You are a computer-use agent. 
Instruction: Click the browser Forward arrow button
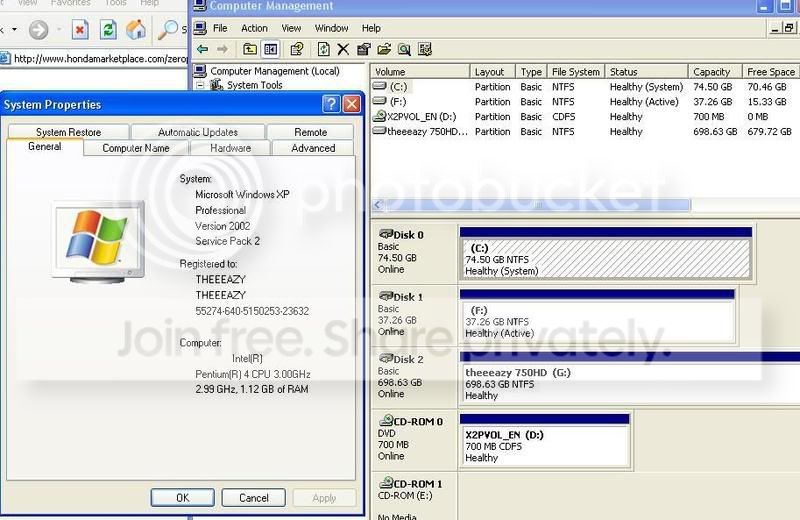(x=38, y=30)
